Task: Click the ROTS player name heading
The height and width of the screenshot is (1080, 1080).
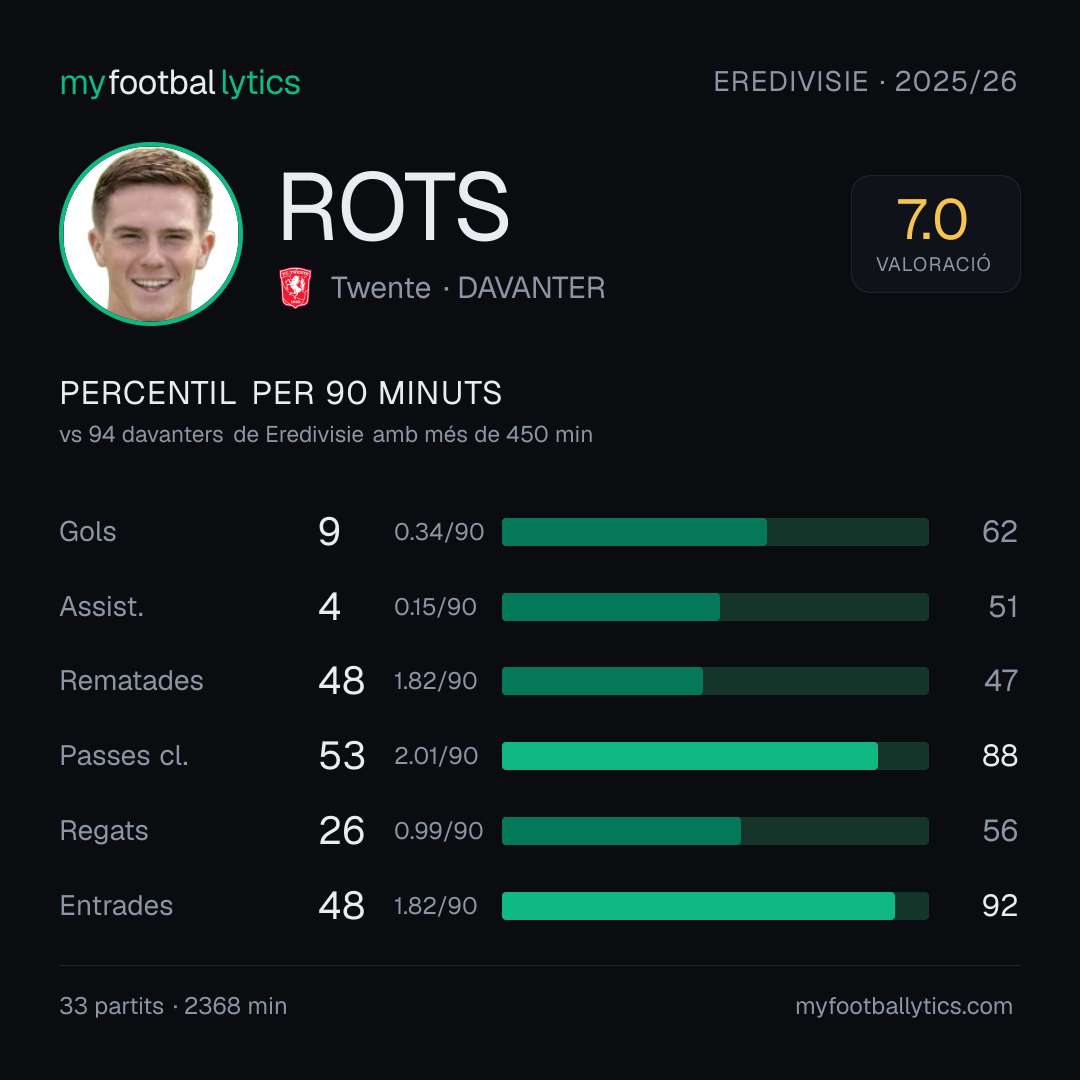Action: pos(393,207)
